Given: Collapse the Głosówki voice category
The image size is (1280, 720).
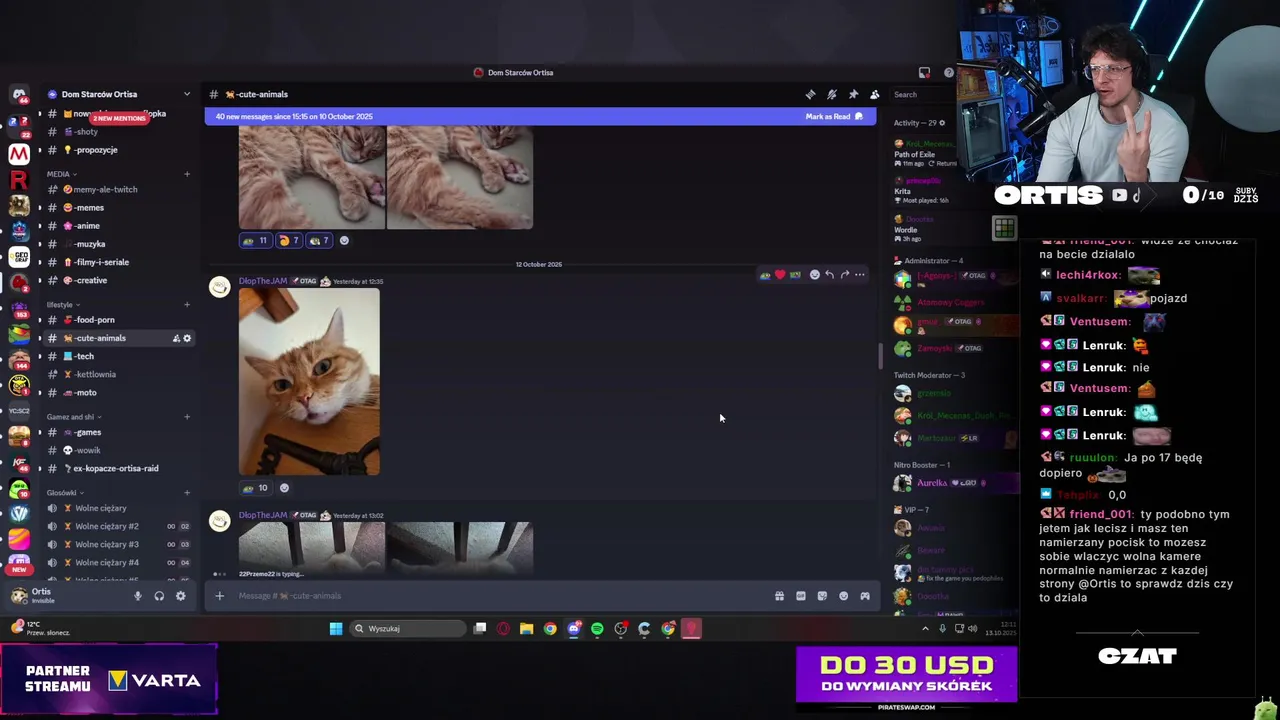Looking at the screenshot, I should coord(64,492).
